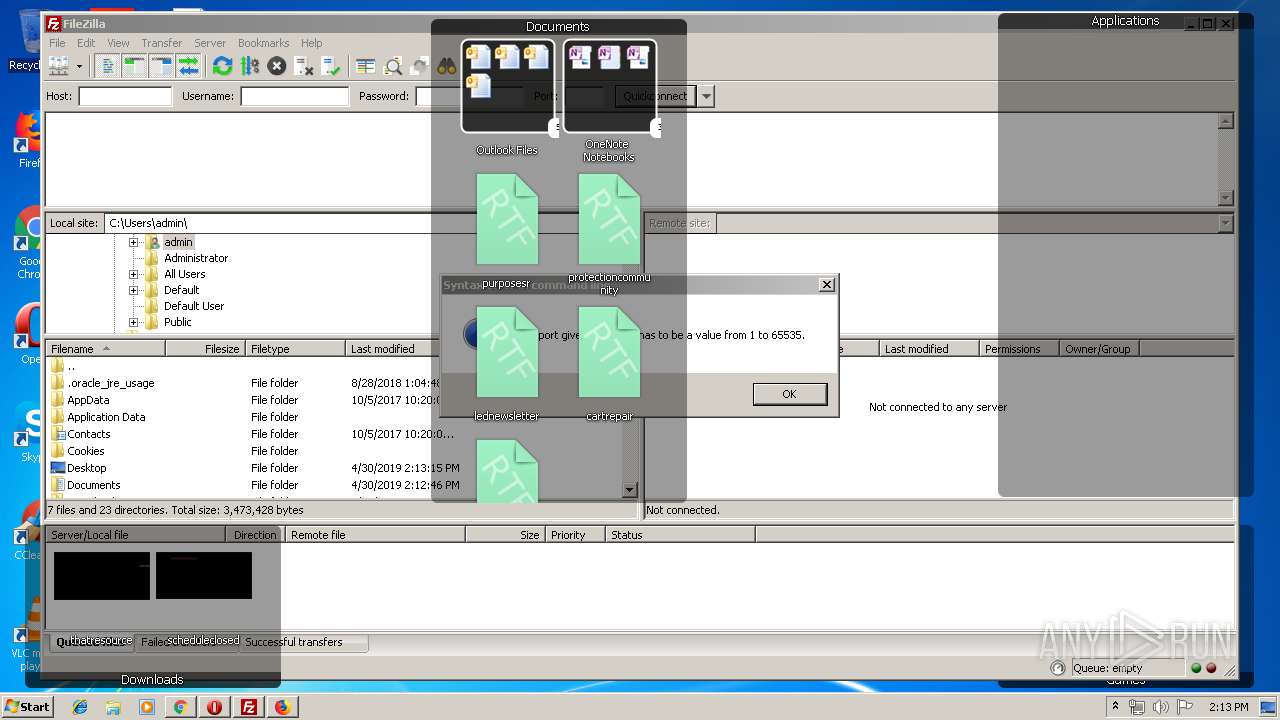Open Google Chrome from the taskbar
This screenshot has height=720, width=1280.
[180, 707]
